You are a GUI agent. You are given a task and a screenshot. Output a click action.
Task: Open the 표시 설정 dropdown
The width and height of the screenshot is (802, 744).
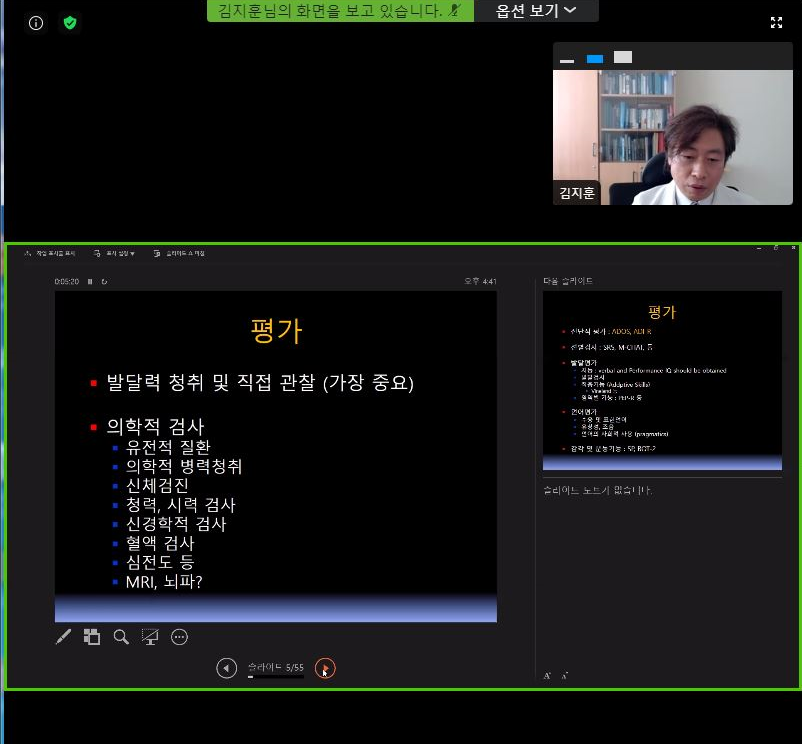[114, 254]
